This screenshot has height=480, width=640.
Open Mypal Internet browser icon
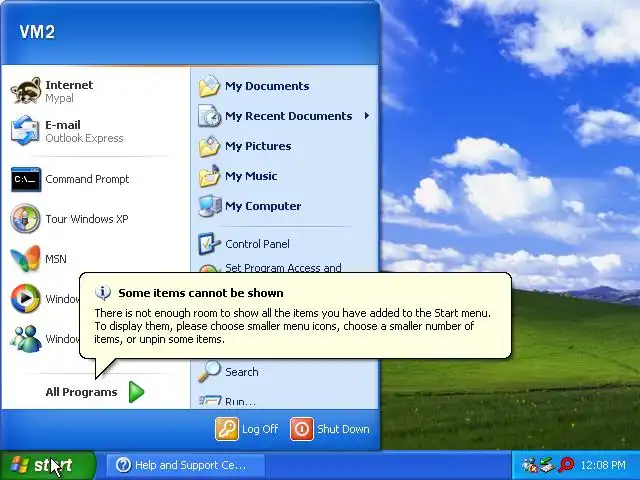tap(26, 91)
